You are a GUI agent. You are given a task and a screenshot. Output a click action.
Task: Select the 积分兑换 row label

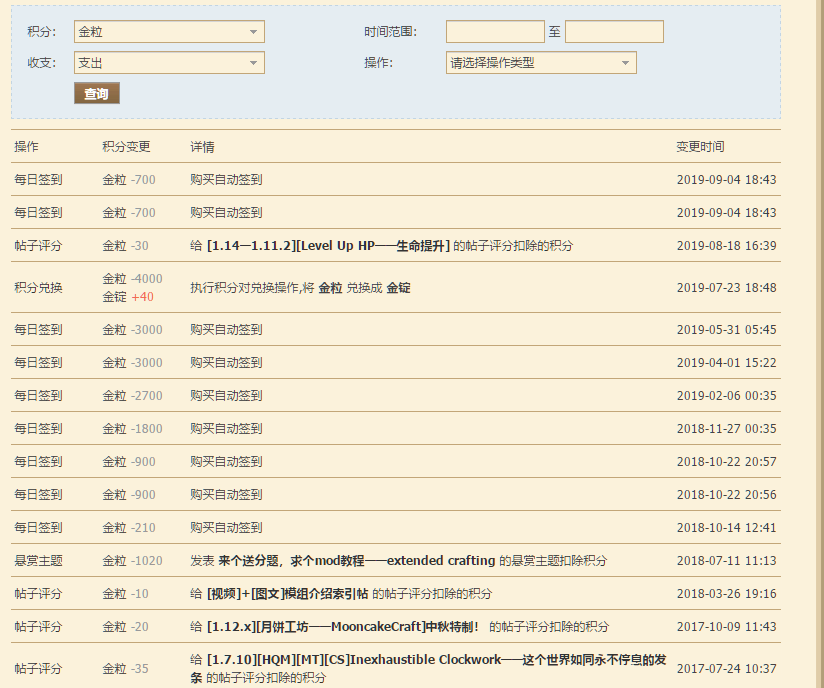pos(38,288)
